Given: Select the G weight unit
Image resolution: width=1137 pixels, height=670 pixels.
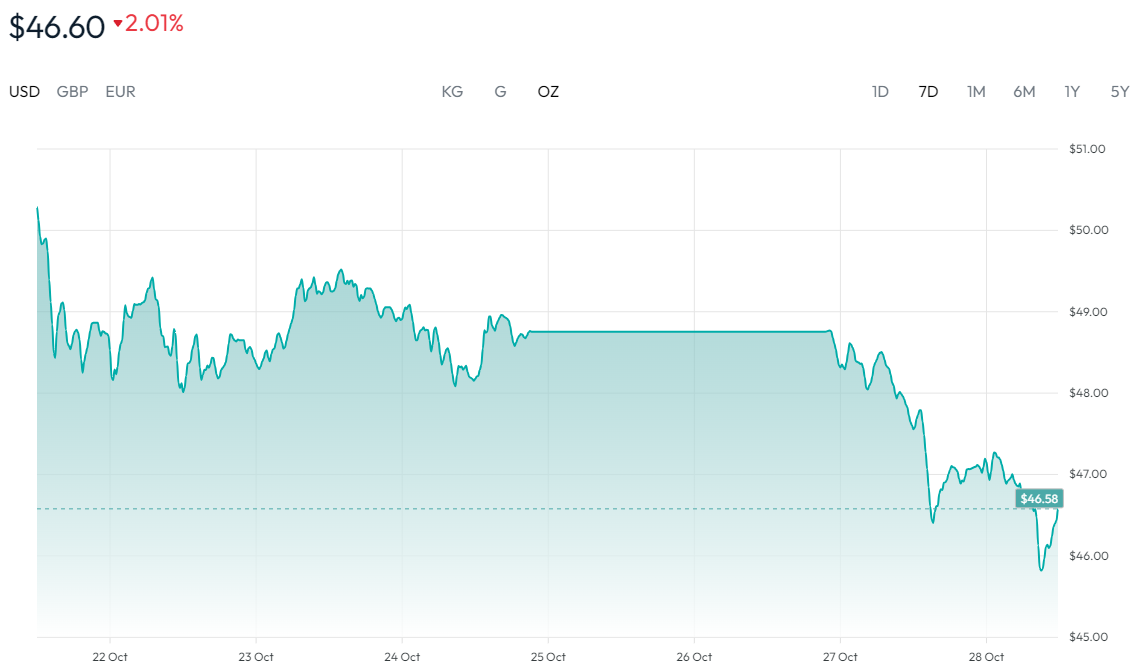Looking at the screenshot, I should [500, 92].
